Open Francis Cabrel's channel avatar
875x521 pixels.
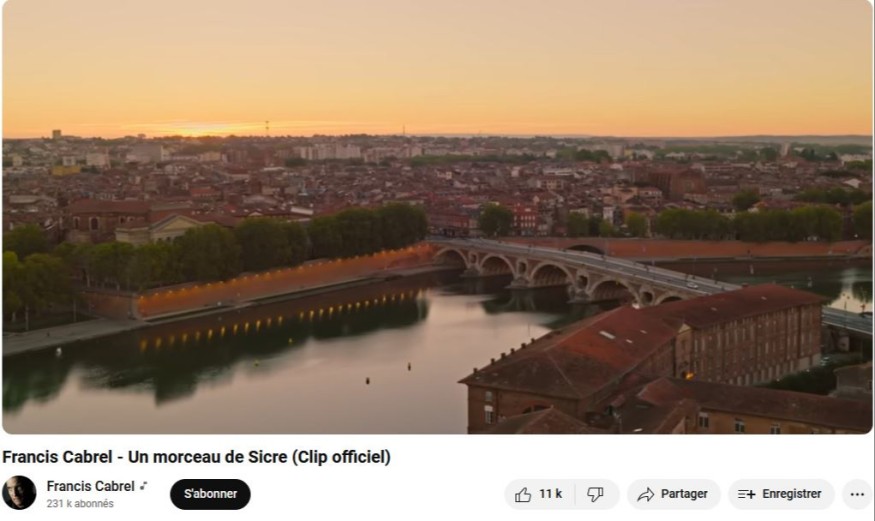(19, 493)
